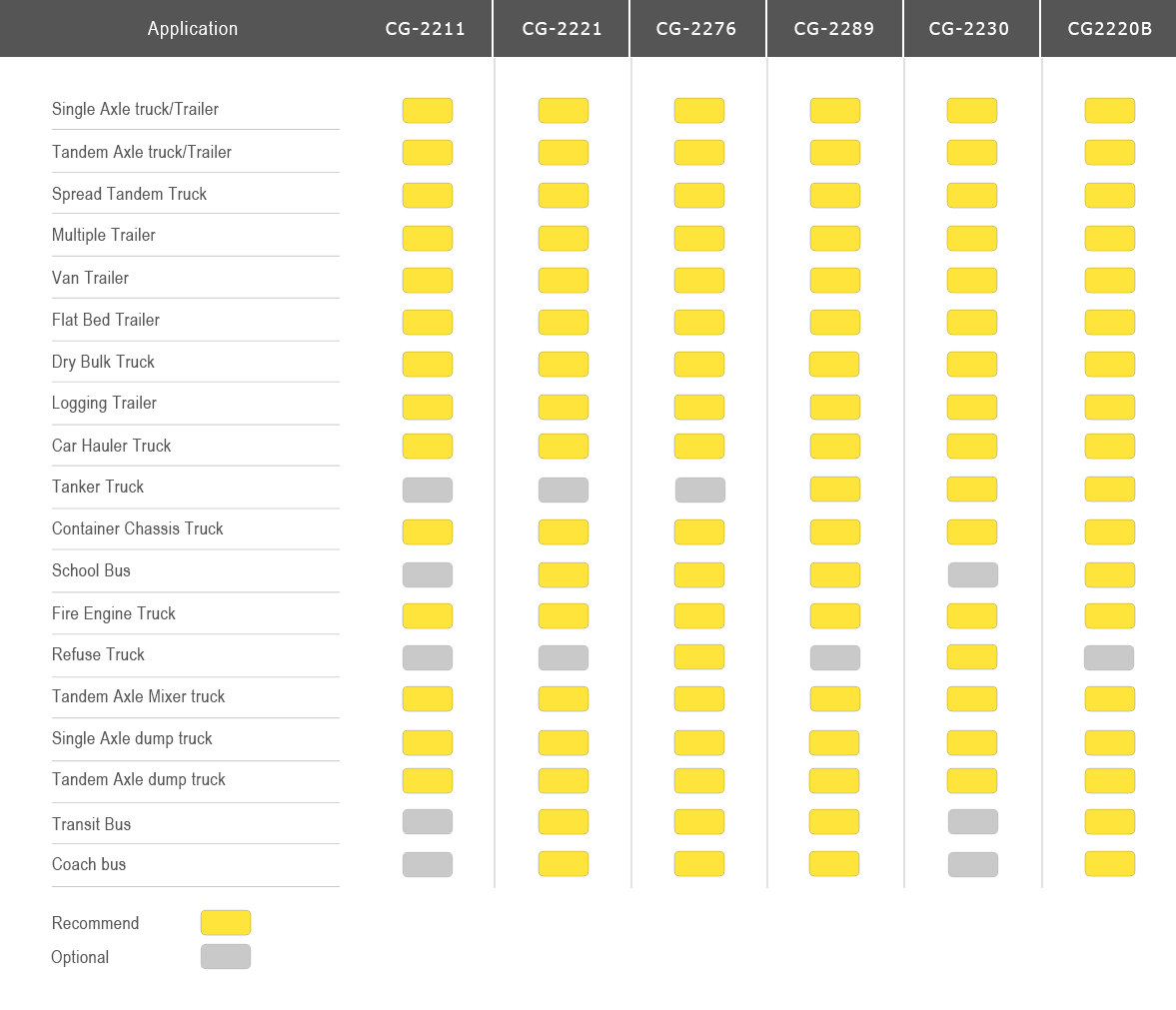Click gray Transit Bus marker under CG-2211
Image resolution: width=1176 pixels, height=1010 pixels.
[428, 822]
